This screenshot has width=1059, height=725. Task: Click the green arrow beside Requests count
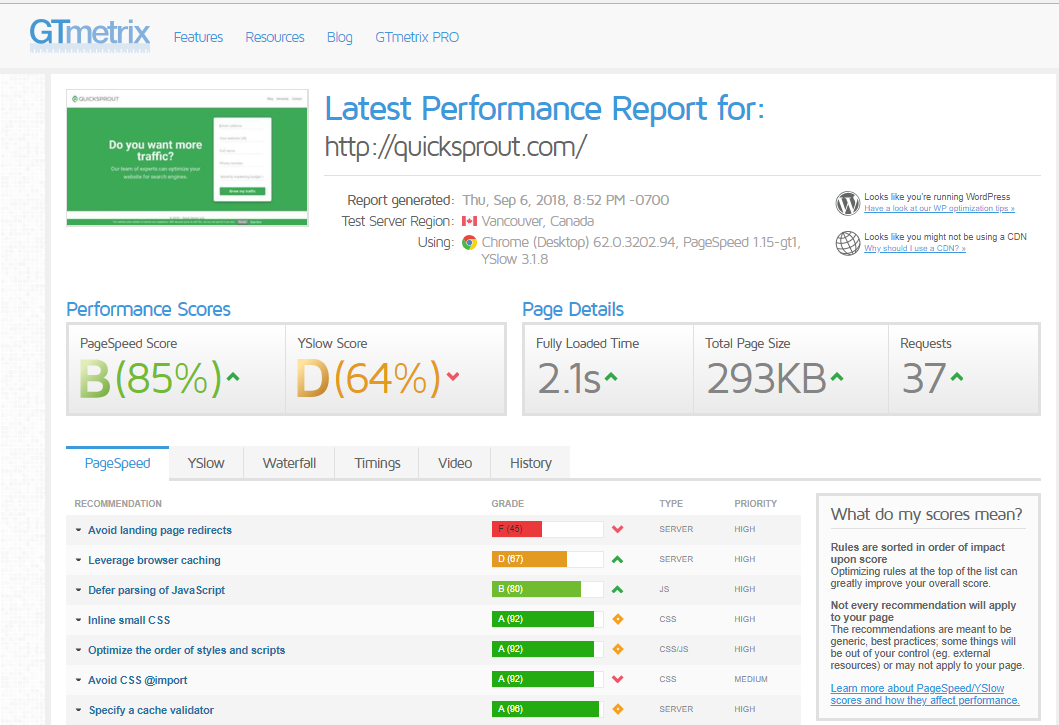[x=956, y=377]
